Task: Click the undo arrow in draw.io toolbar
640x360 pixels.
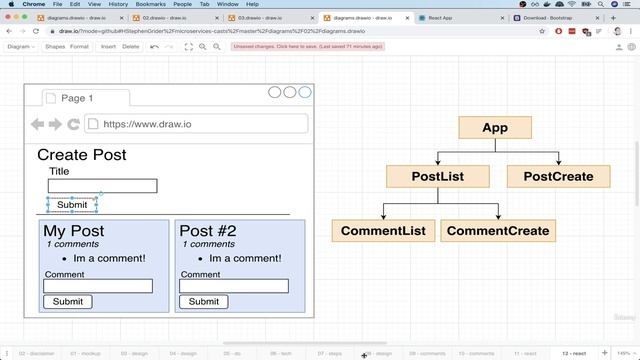Action: pyautogui.click(x=154, y=47)
